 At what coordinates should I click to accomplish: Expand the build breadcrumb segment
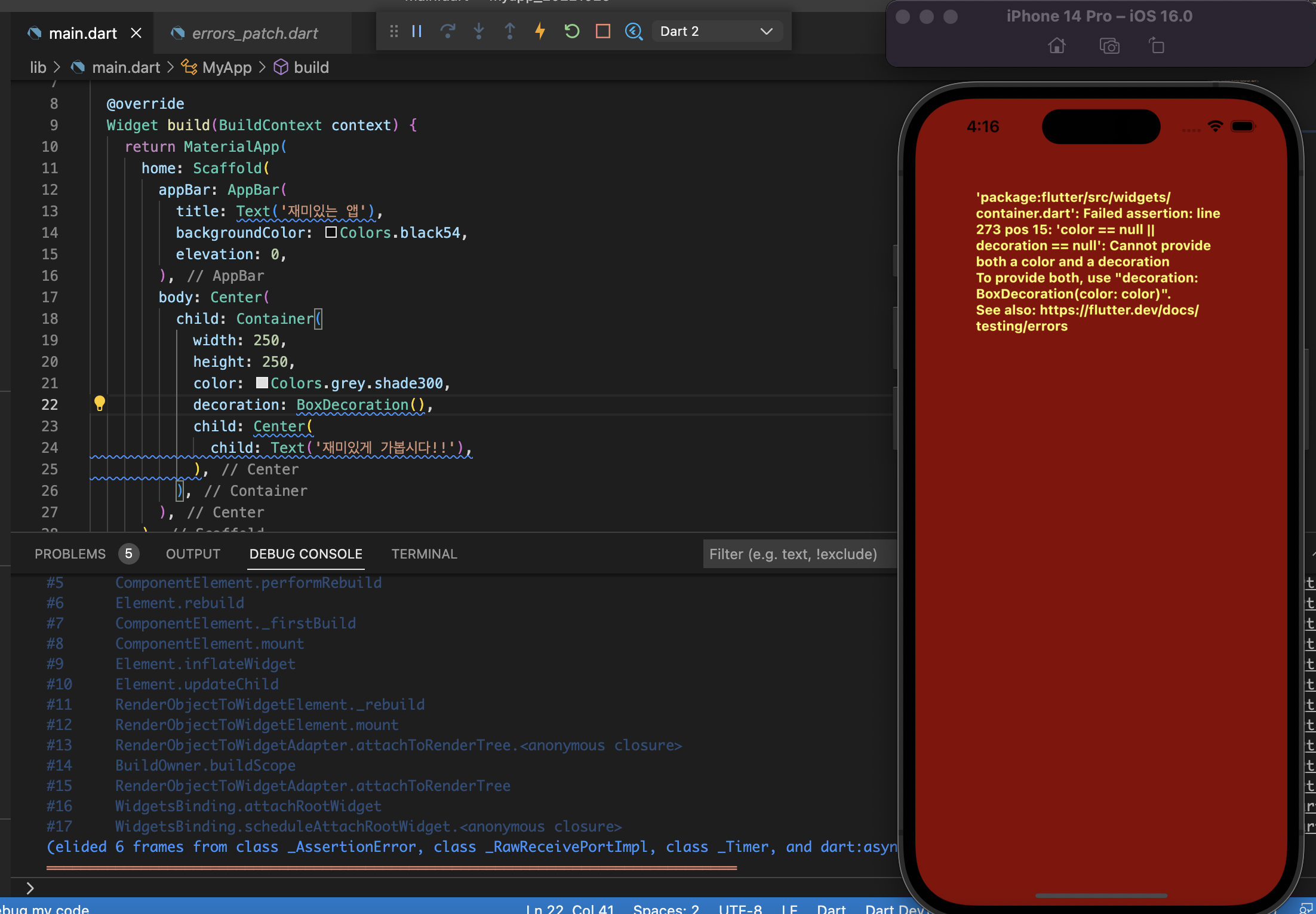coord(310,68)
